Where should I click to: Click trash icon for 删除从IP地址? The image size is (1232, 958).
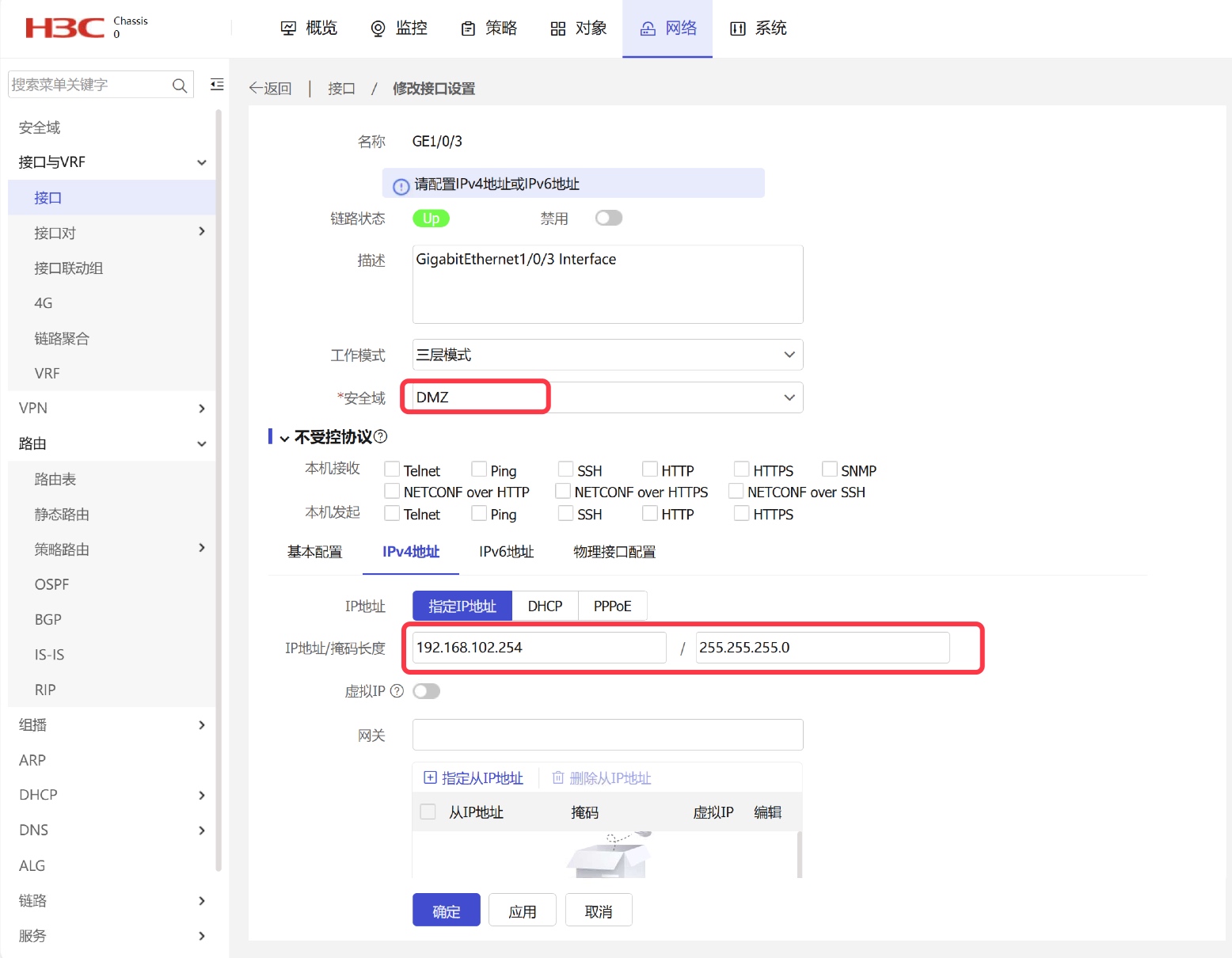(558, 777)
